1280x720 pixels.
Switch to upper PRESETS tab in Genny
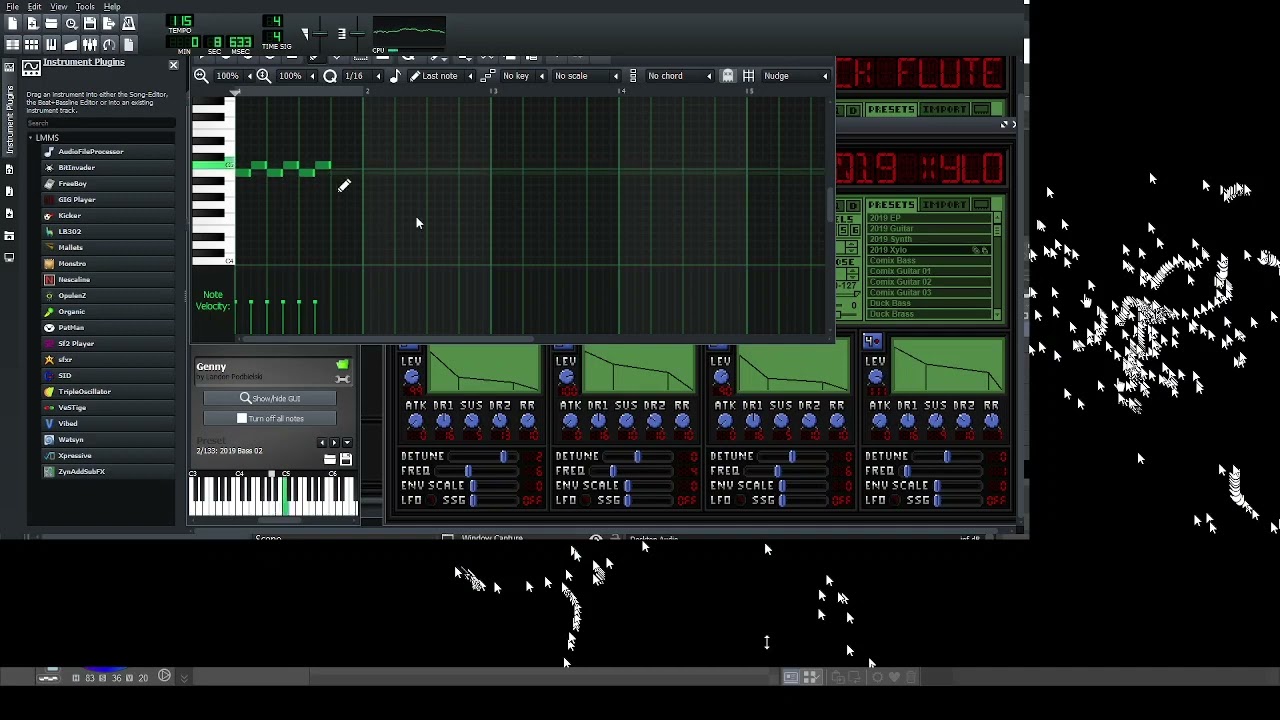click(890, 109)
